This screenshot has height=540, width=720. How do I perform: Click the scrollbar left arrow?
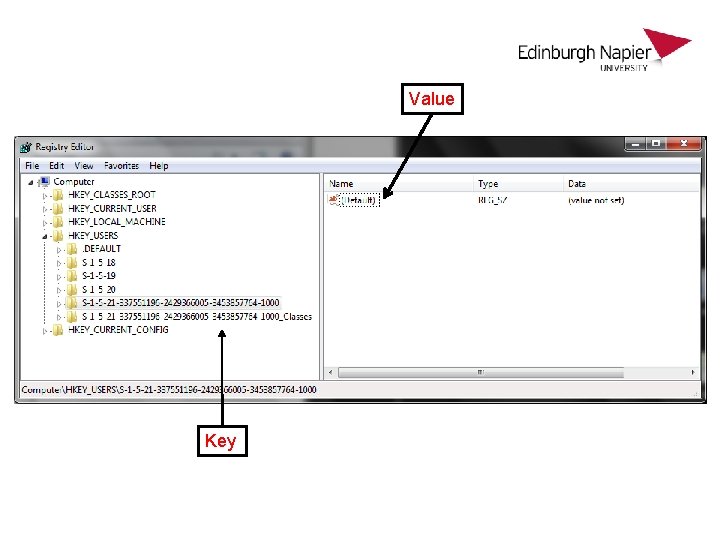pyautogui.click(x=331, y=372)
